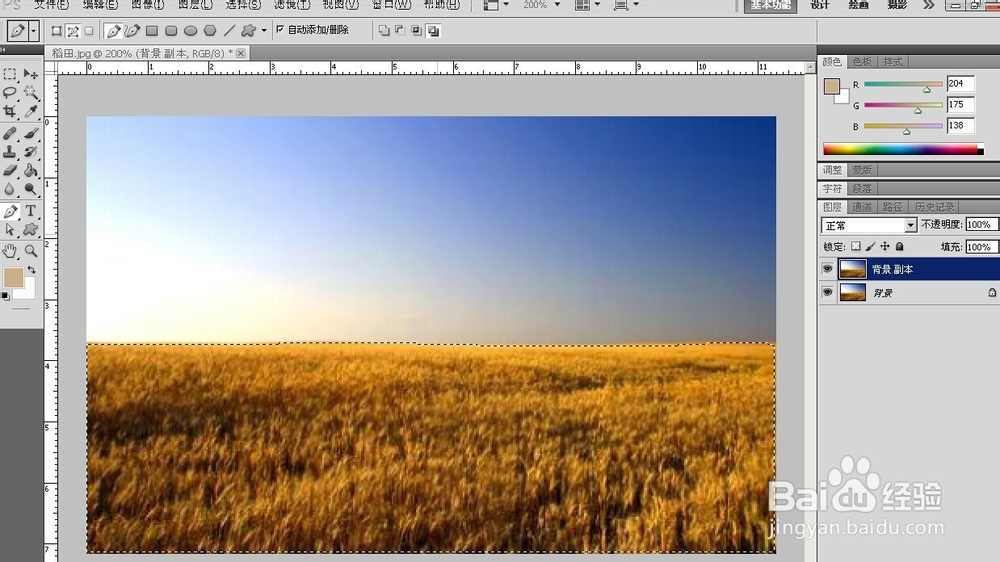Expand more workspaces chevron
The width and height of the screenshot is (1000, 562).
tap(929, 5)
